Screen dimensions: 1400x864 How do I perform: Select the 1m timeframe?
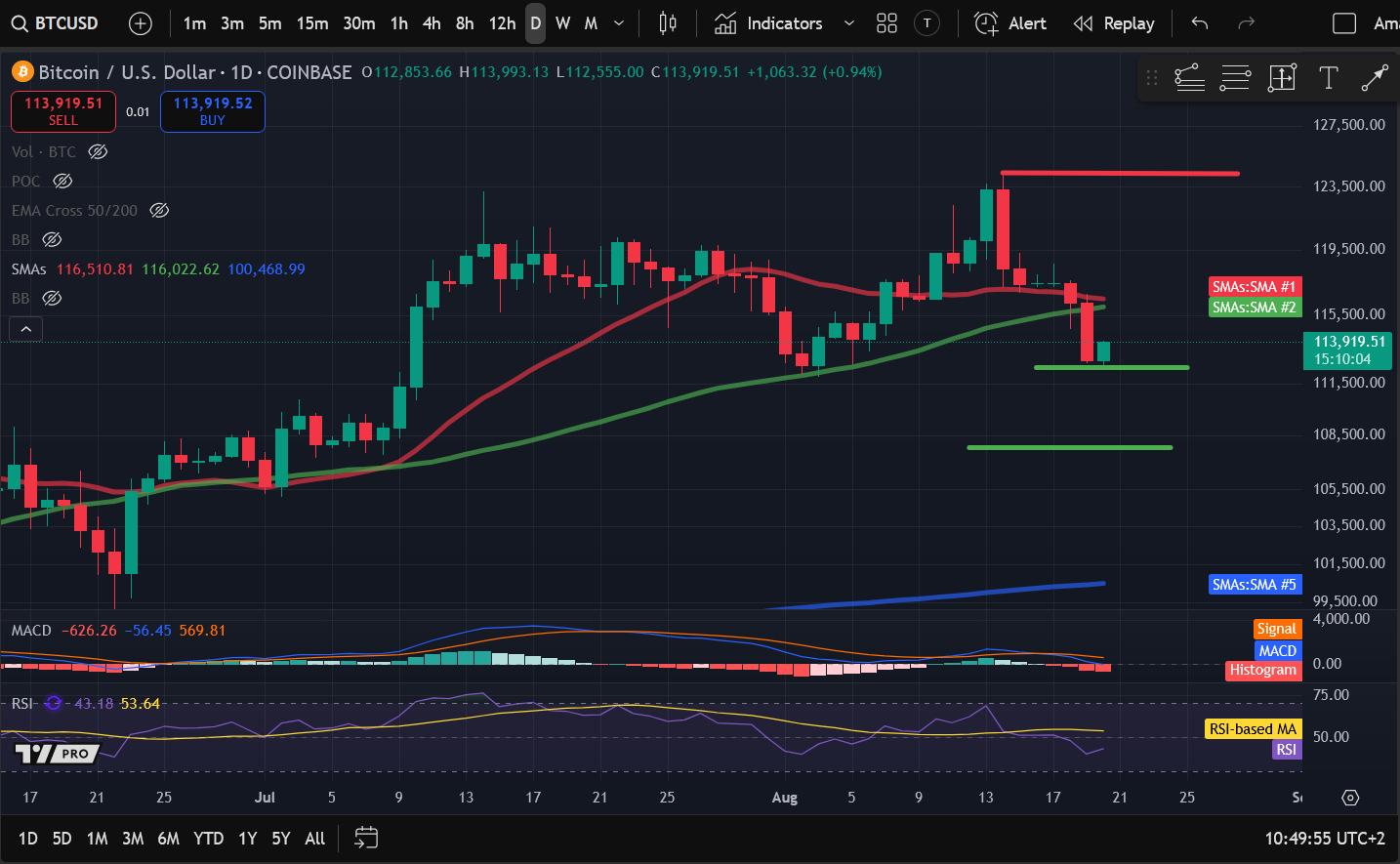194,23
